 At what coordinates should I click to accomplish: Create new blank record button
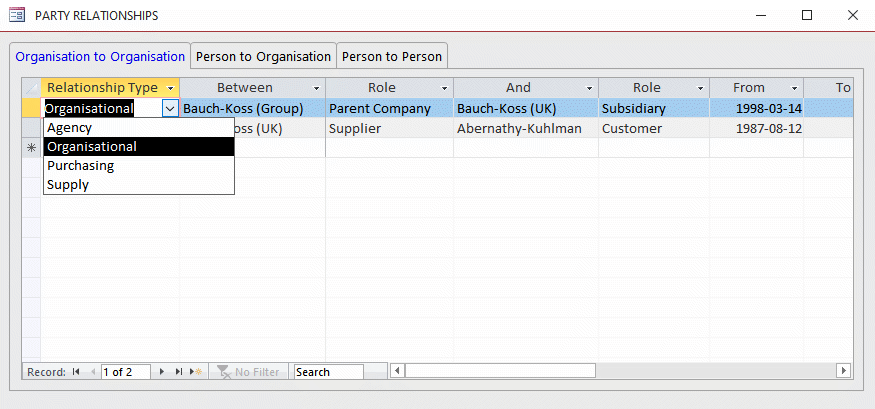(196, 372)
